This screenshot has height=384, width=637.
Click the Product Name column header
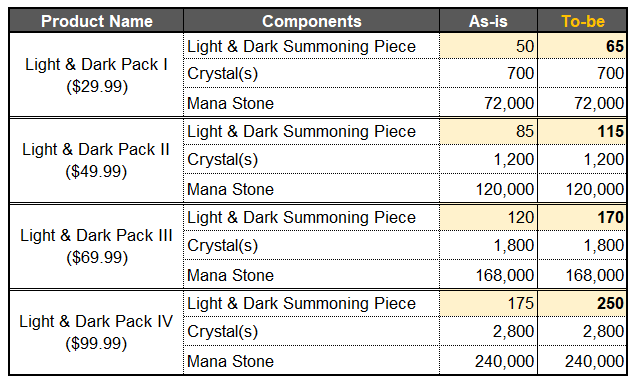[x=97, y=21]
